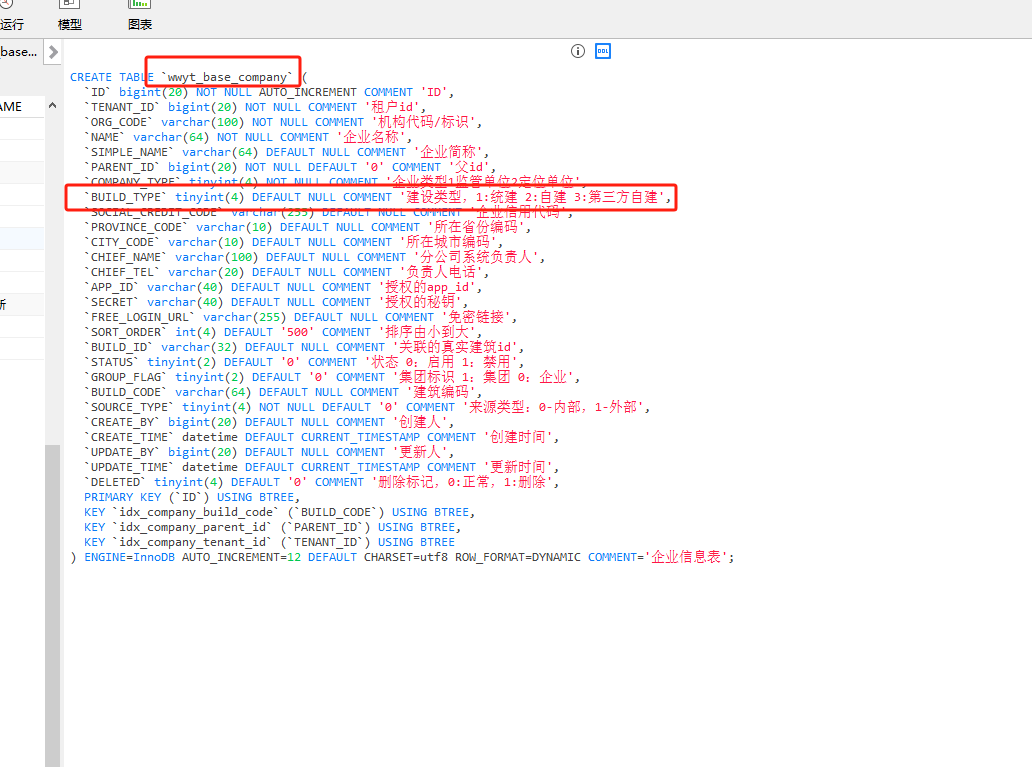
Task: Click the left panel vertical scrollbar
Action: (52, 605)
